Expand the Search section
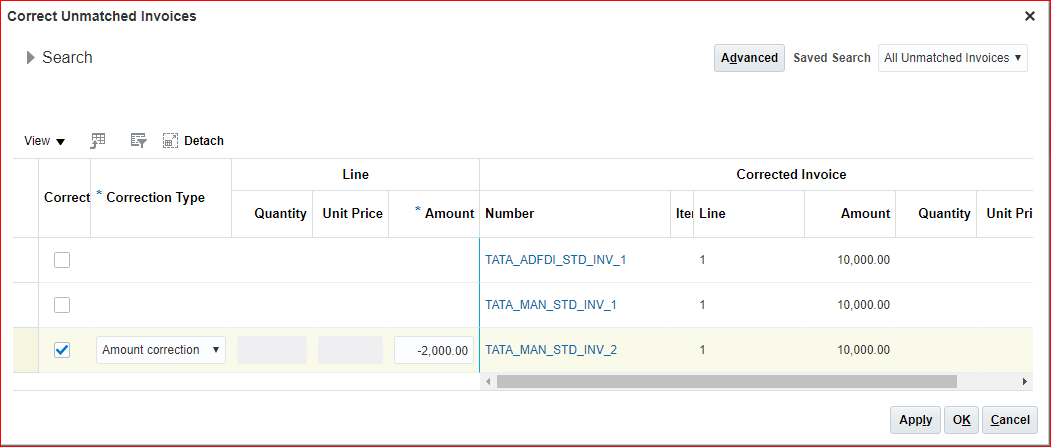Screen dimensions: 1051x447 (31, 58)
